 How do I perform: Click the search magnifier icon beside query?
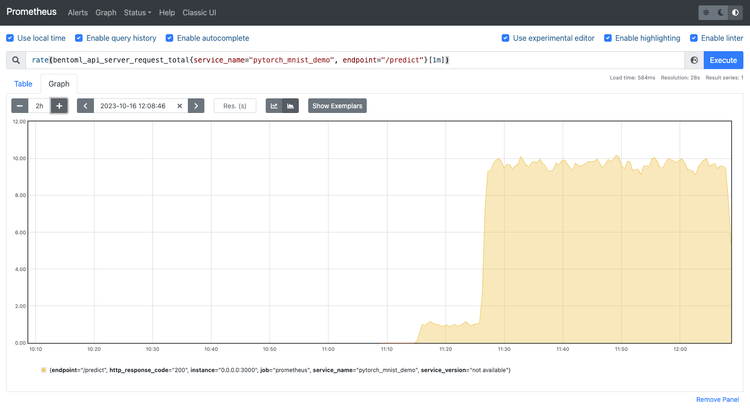[16, 60]
